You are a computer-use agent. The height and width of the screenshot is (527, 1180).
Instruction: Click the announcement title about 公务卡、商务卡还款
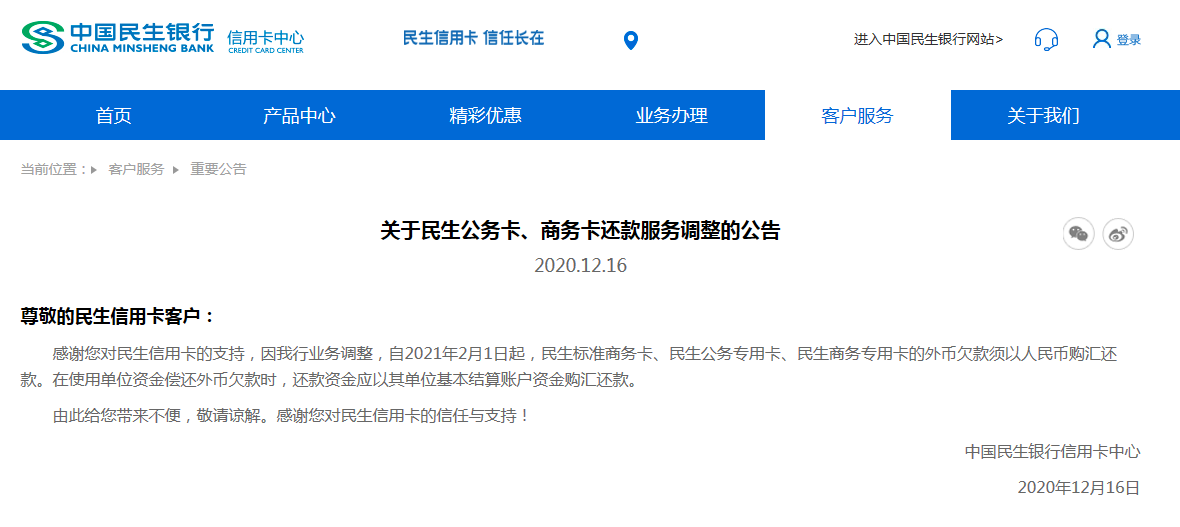pyautogui.click(x=580, y=230)
